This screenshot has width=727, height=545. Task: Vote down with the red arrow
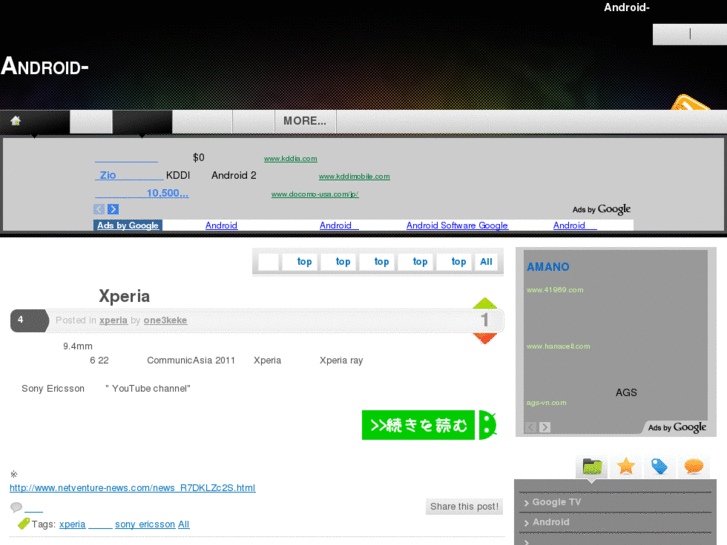(485, 339)
